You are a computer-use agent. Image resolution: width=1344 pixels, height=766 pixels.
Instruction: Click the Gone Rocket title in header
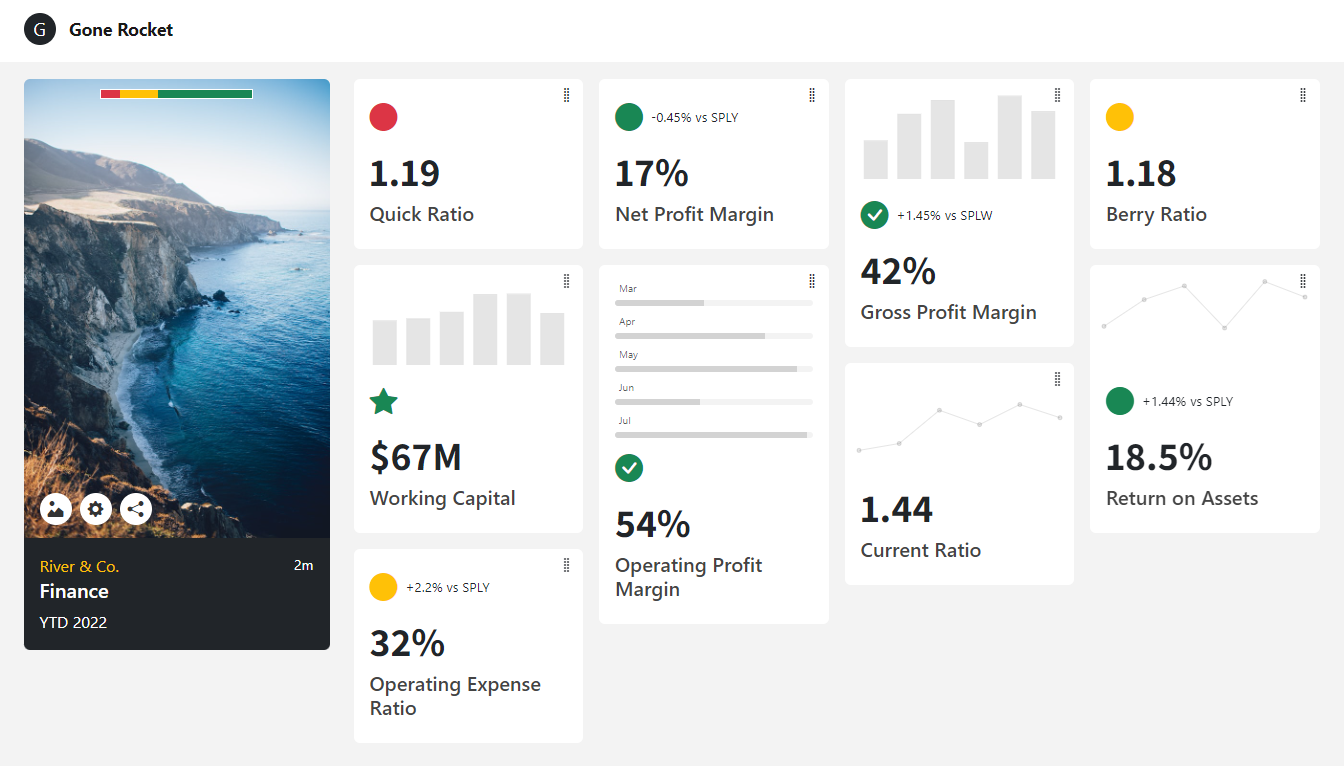tap(121, 30)
